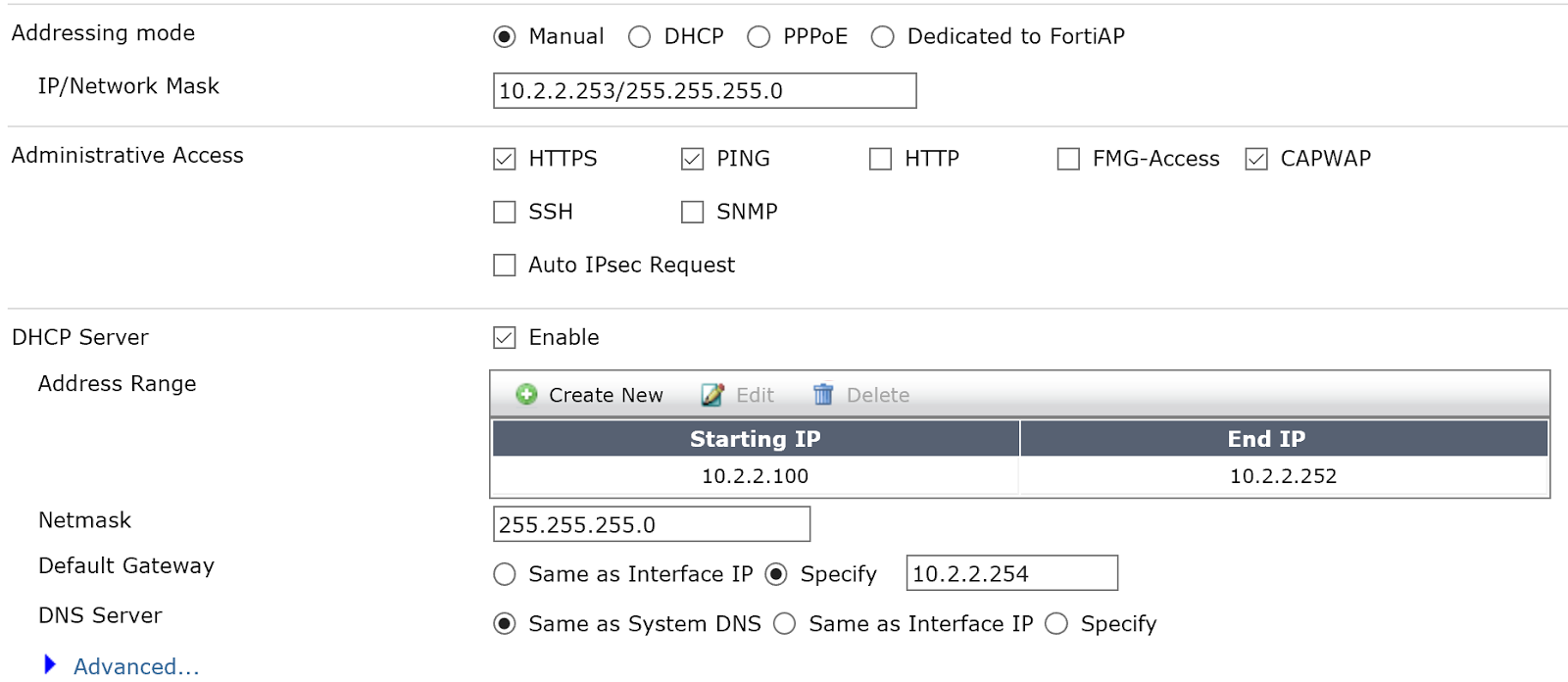Select the 10.2.2.100 address range row
The width and height of the screenshot is (1568, 682).
pos(755,476)
